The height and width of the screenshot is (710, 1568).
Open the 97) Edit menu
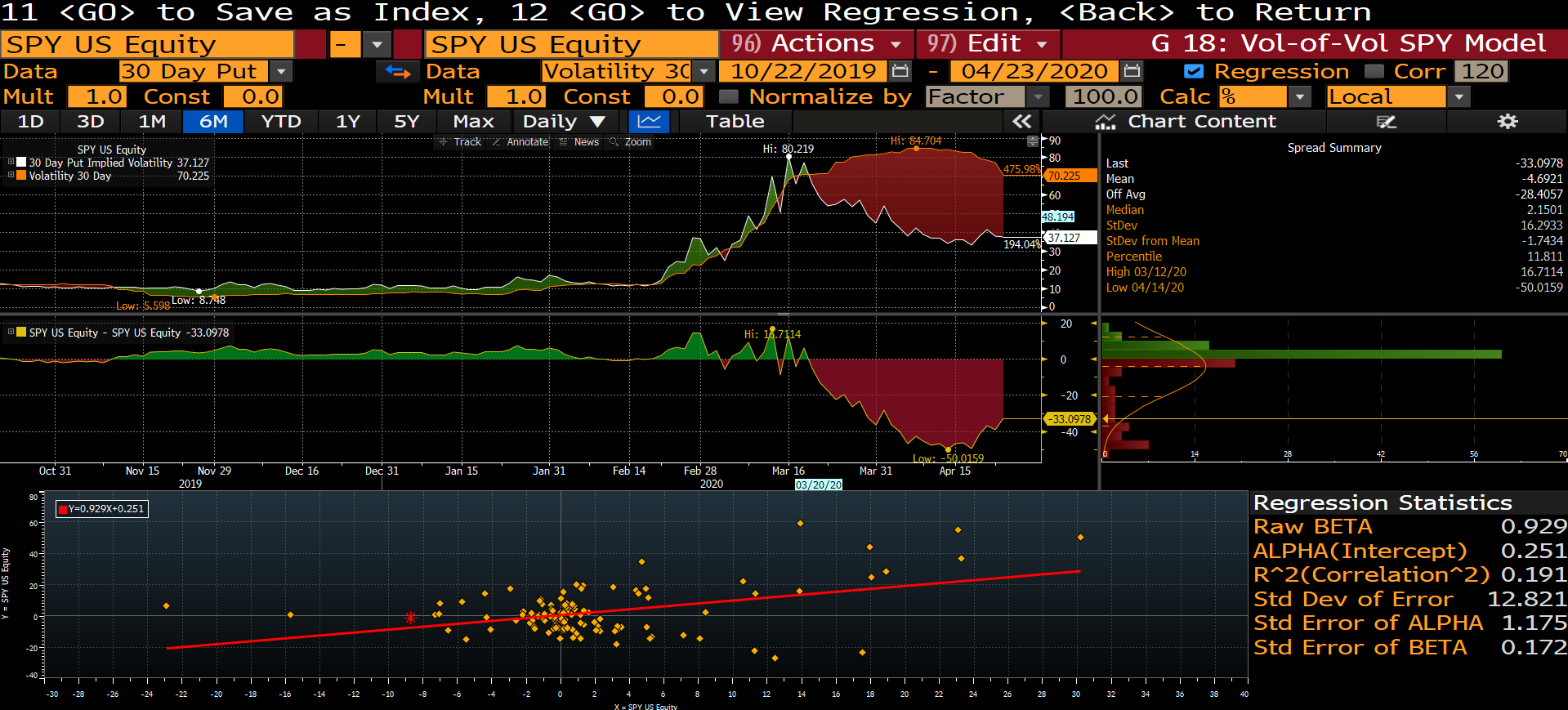(x=988, y=44)
